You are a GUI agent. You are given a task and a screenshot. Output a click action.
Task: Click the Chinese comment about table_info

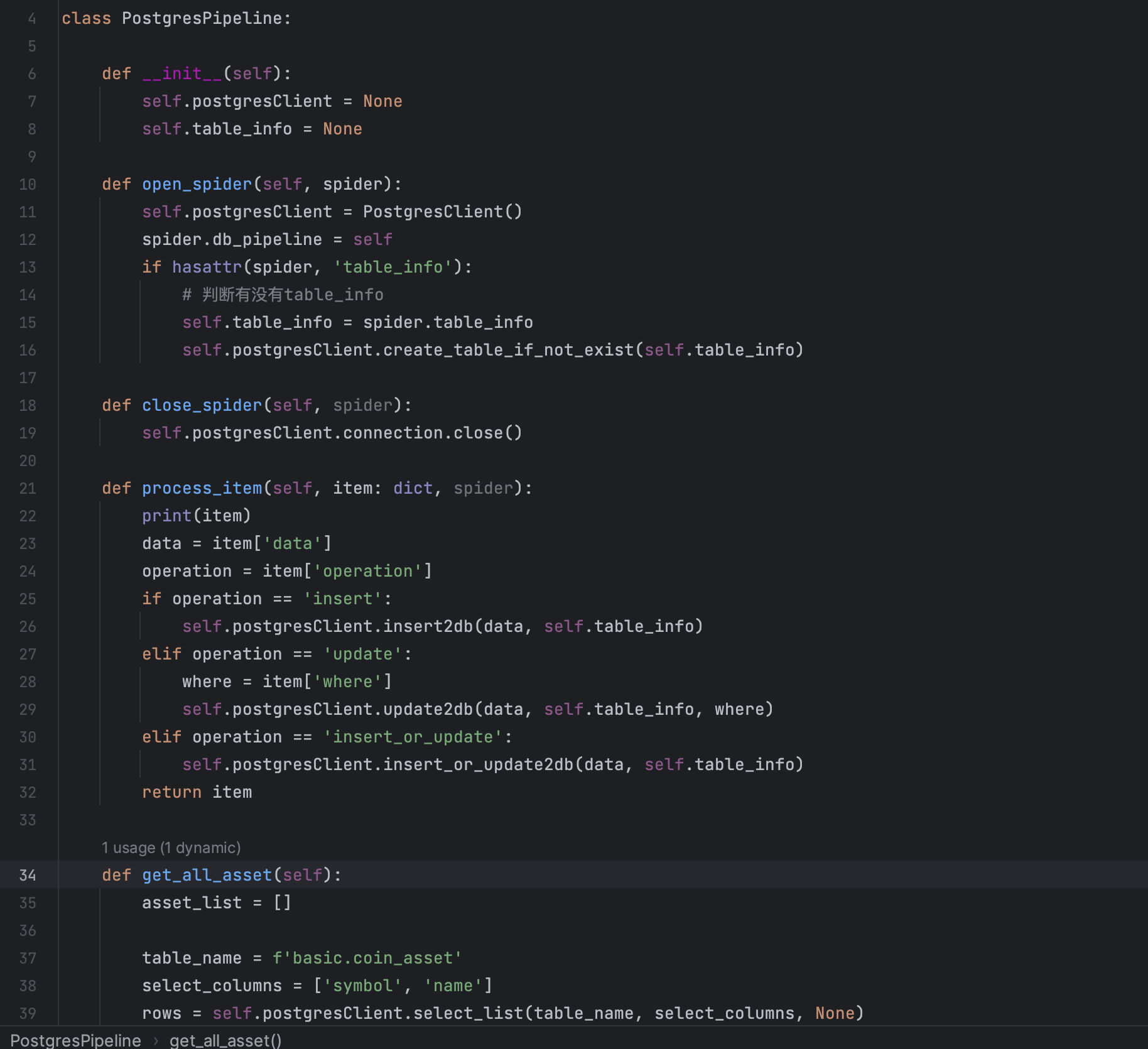tap(283, 295)
